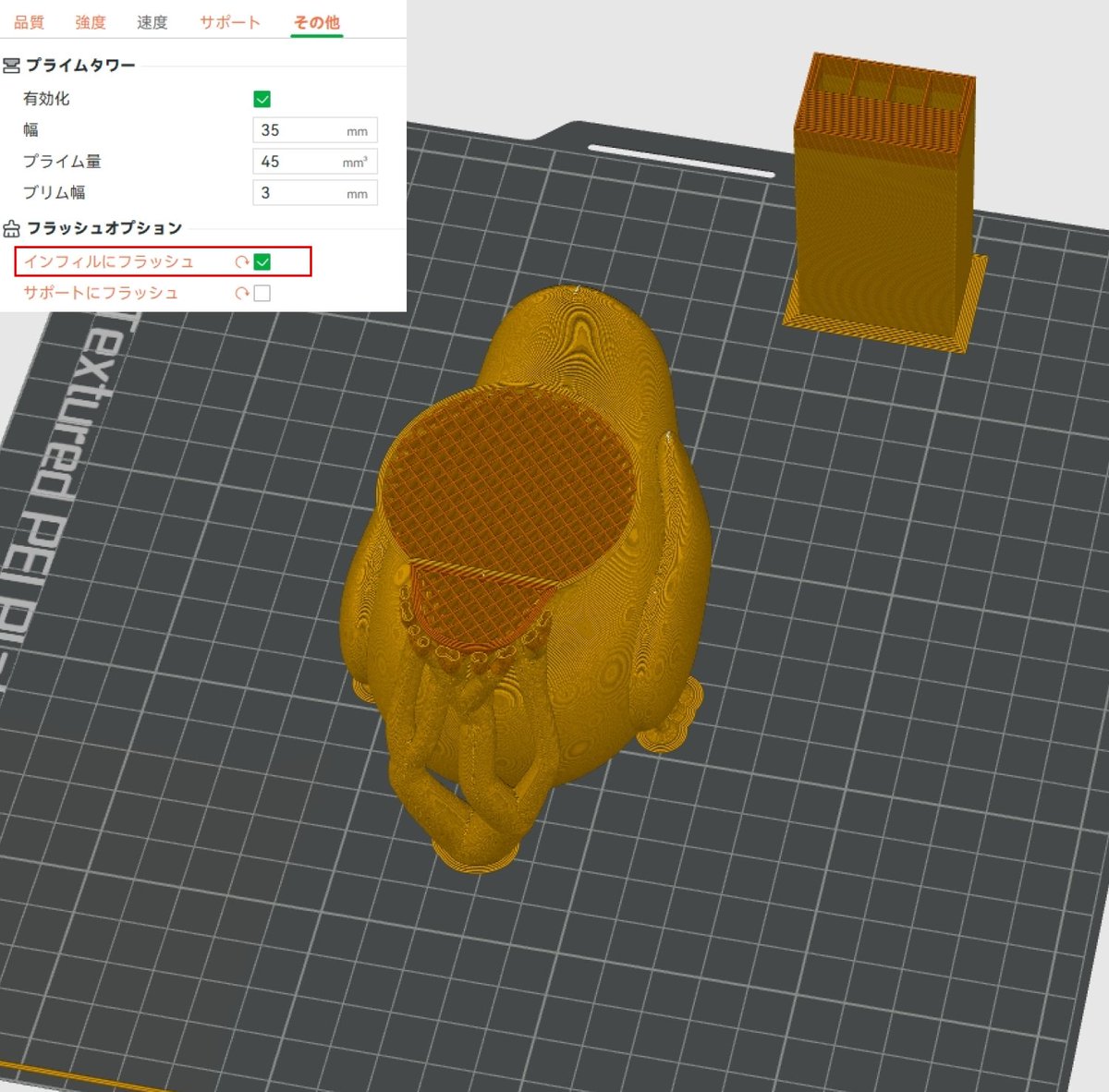Click the プライムタワー heading text
1109x1092 pixels.
(80, 66)
